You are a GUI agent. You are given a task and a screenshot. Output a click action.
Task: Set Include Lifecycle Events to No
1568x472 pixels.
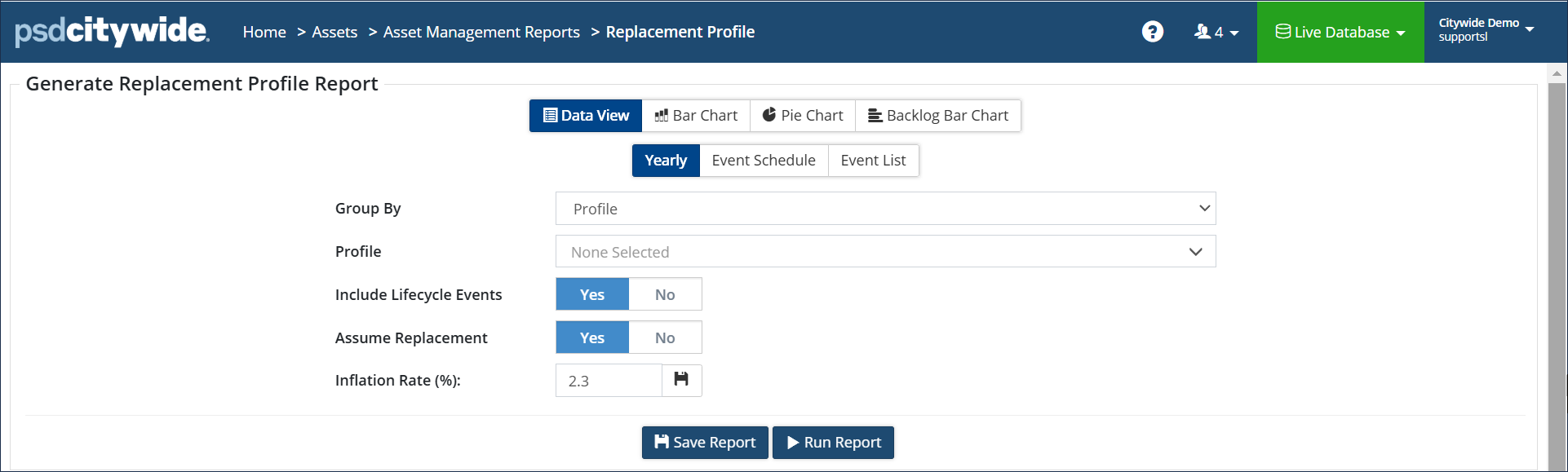point(665,294)
